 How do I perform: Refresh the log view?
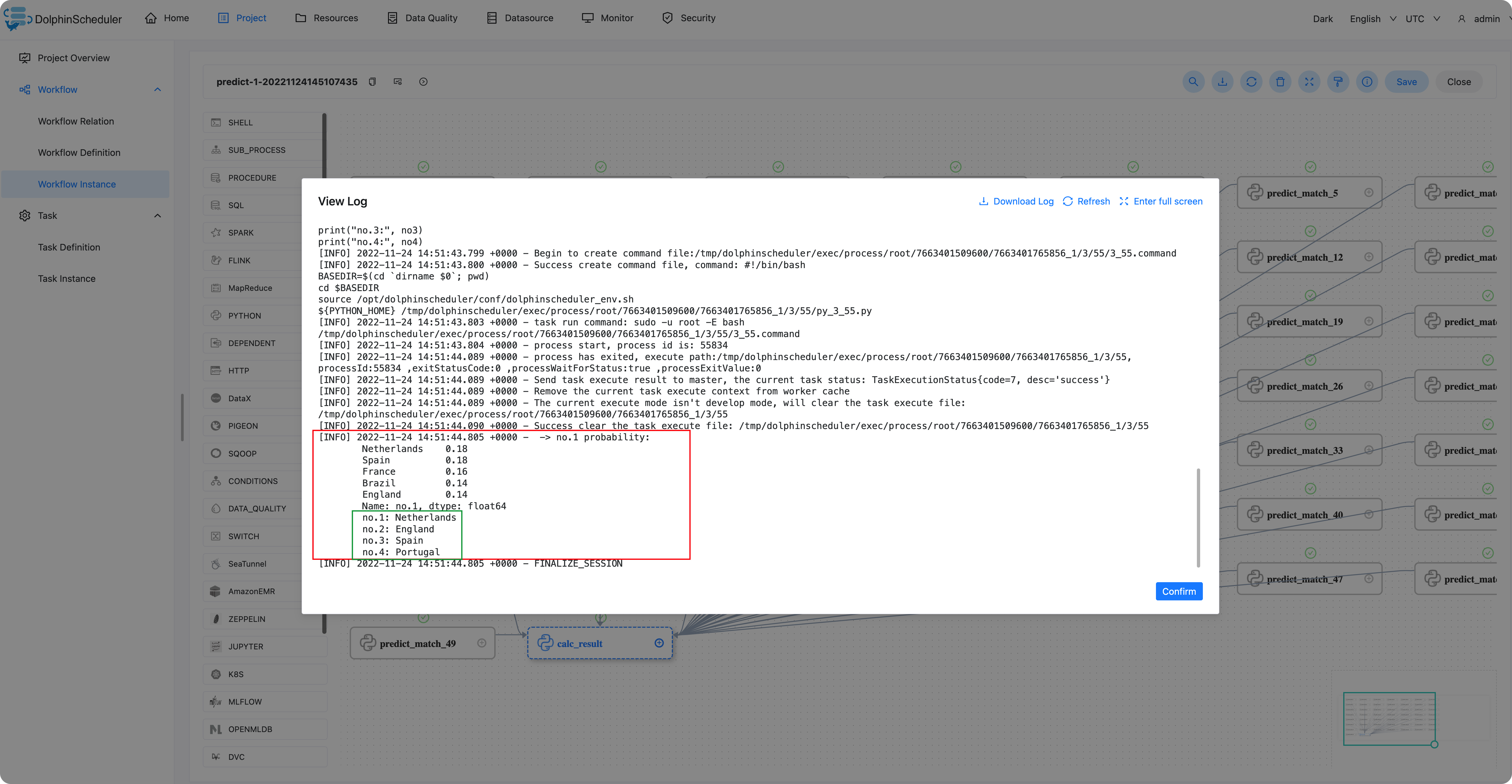point(1086,201)
